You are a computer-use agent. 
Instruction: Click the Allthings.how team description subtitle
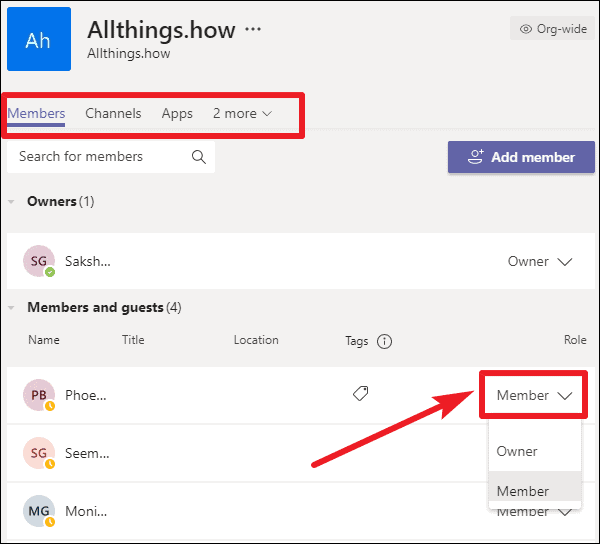(129, 54)
